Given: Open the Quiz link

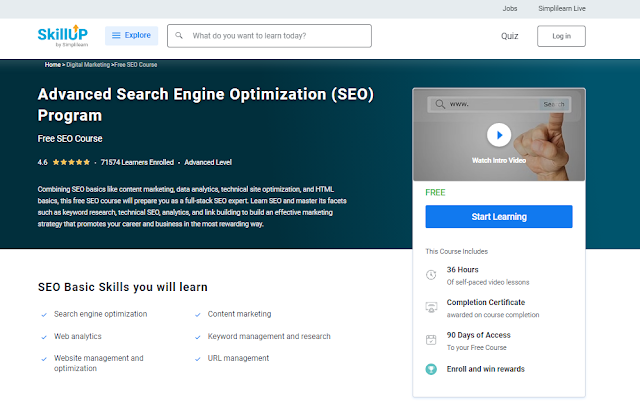Looking at the screenshot, I should [509, 36].
